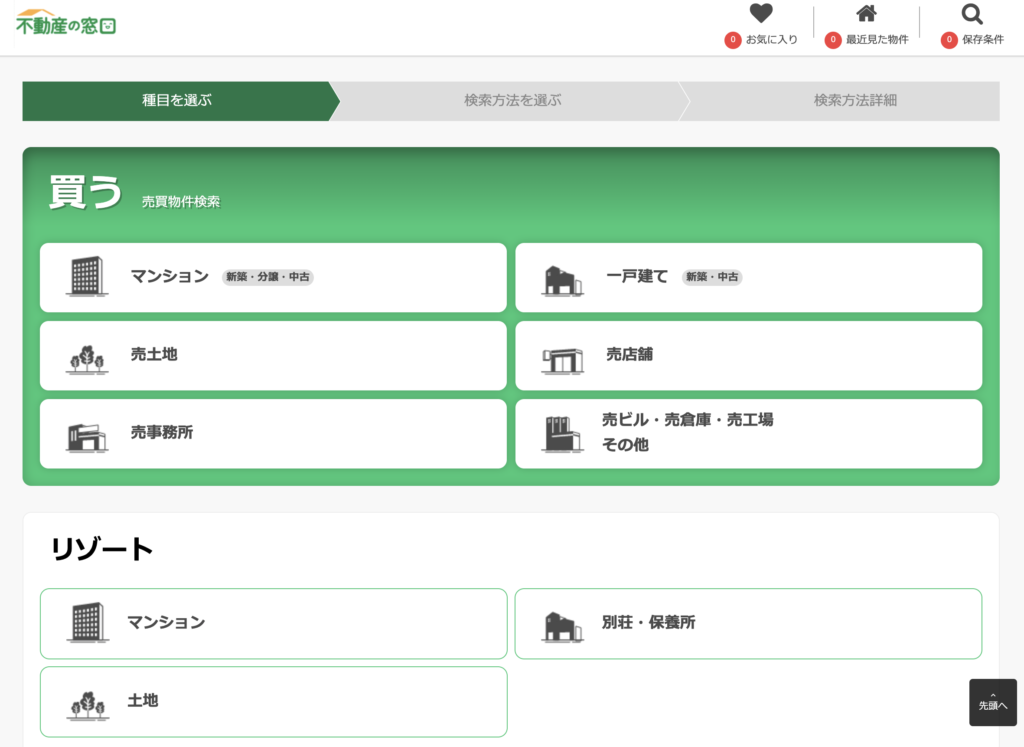This screenshot has height=747, width=1024.
Task: Choose 別荘・保養所 resort option
Action: pyautogui.click(x=748, y=624)
